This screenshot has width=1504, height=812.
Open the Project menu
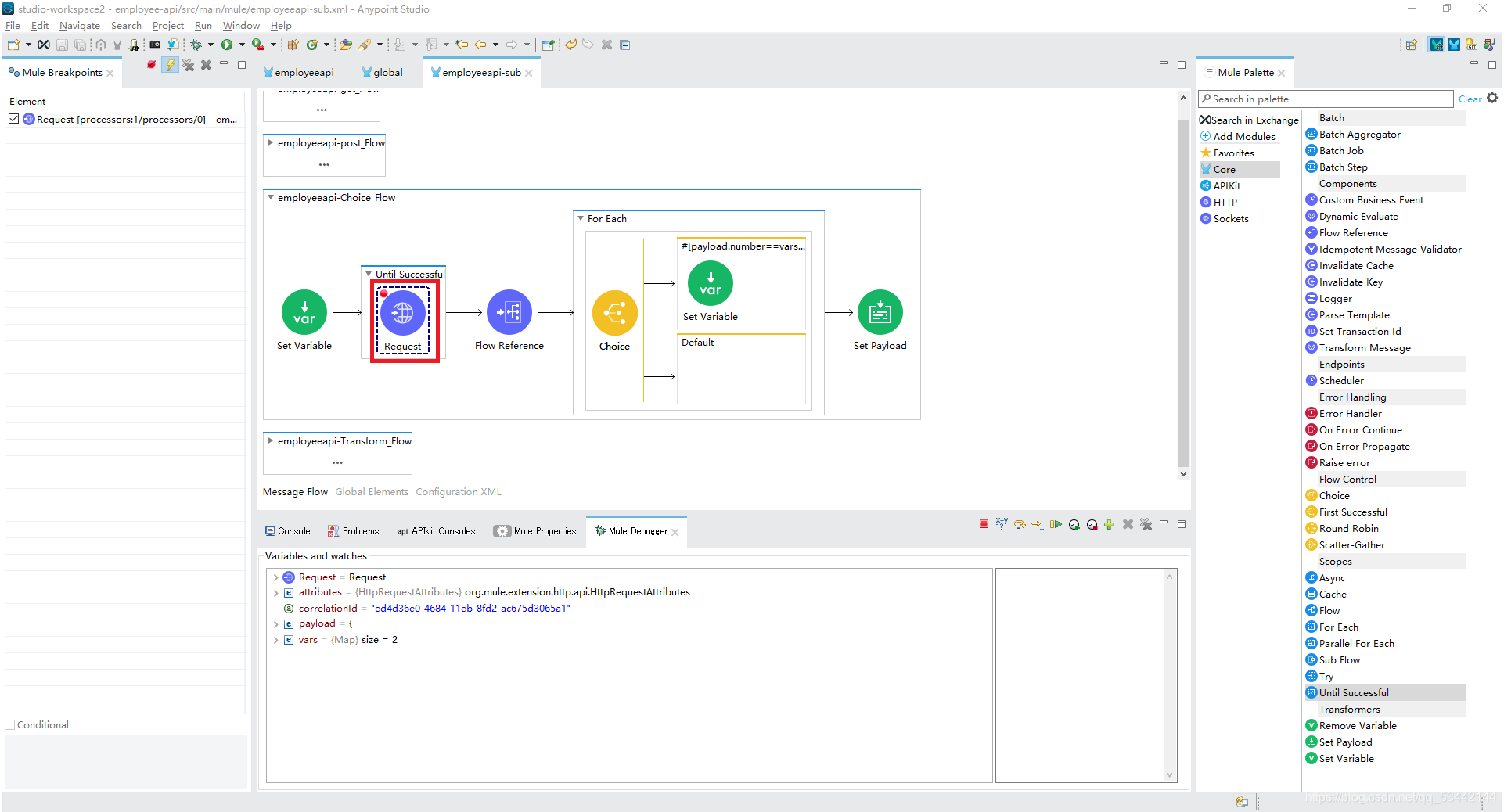click(167, 26)
